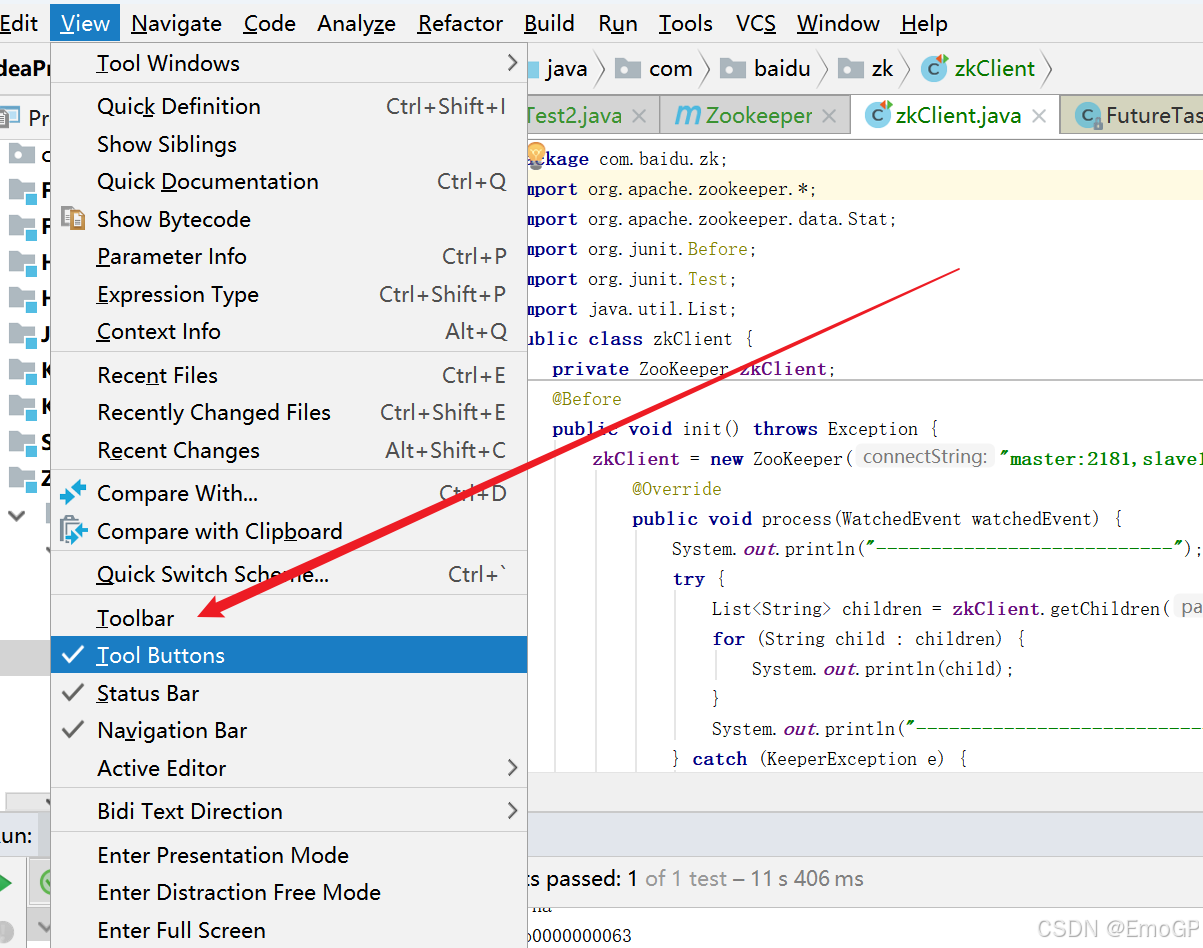Image resolution: width=1203 pixels, height=948 pixels.
Task: Toggle the Status Bar checkmark
Action: [73, 693]
